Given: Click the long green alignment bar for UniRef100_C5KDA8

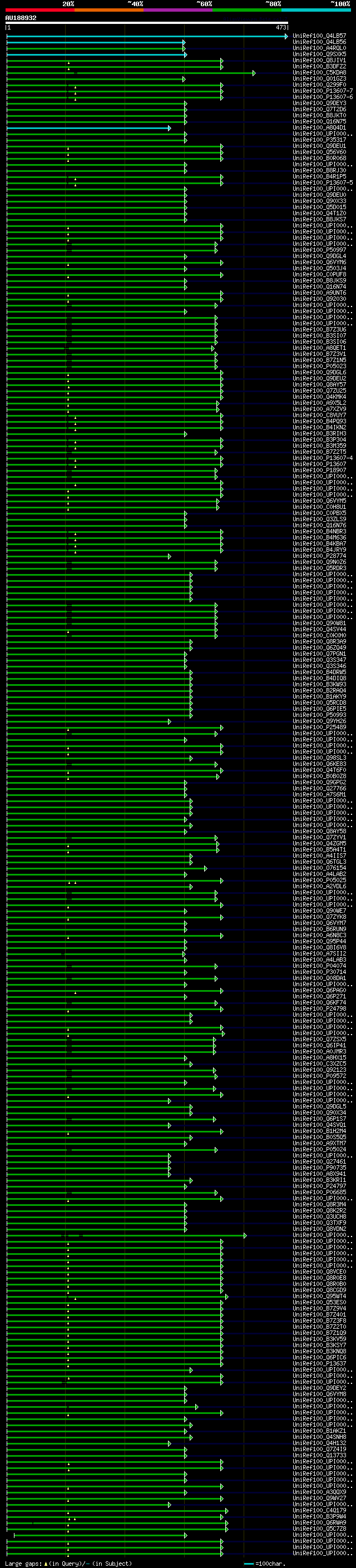Looking at the screenshot, I should point(131,73).
